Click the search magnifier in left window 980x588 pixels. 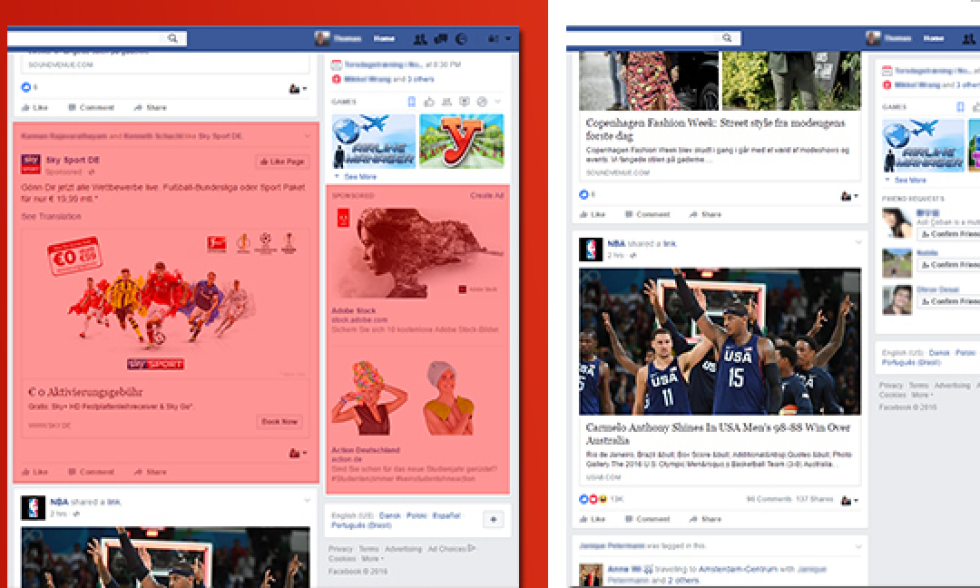click(x=172, y=39)
